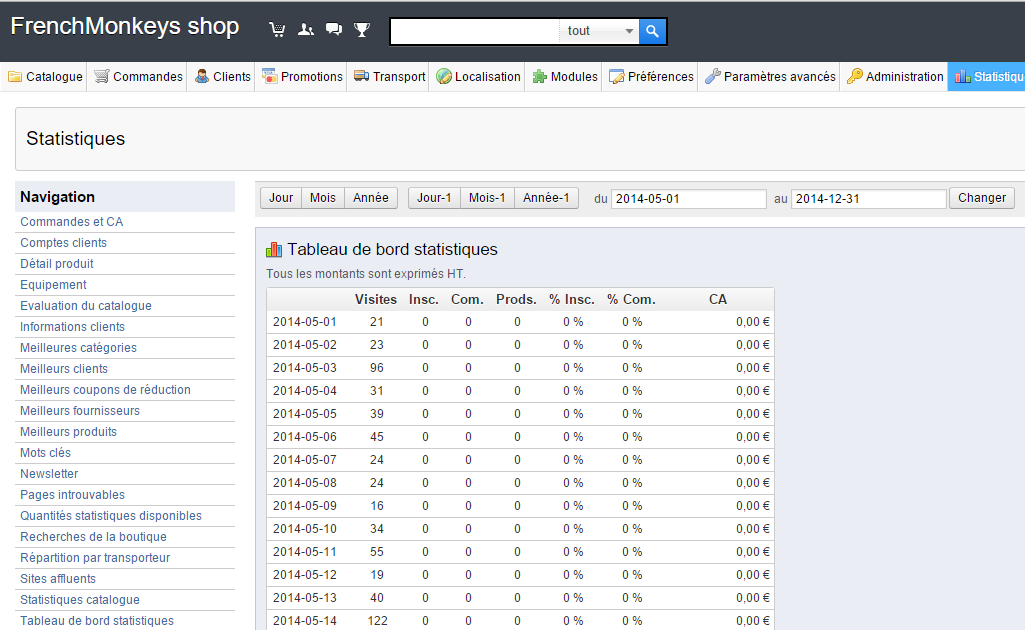Switch to the Promotions tab
This screenshot has height=630, width=1025.
[302, 76]
